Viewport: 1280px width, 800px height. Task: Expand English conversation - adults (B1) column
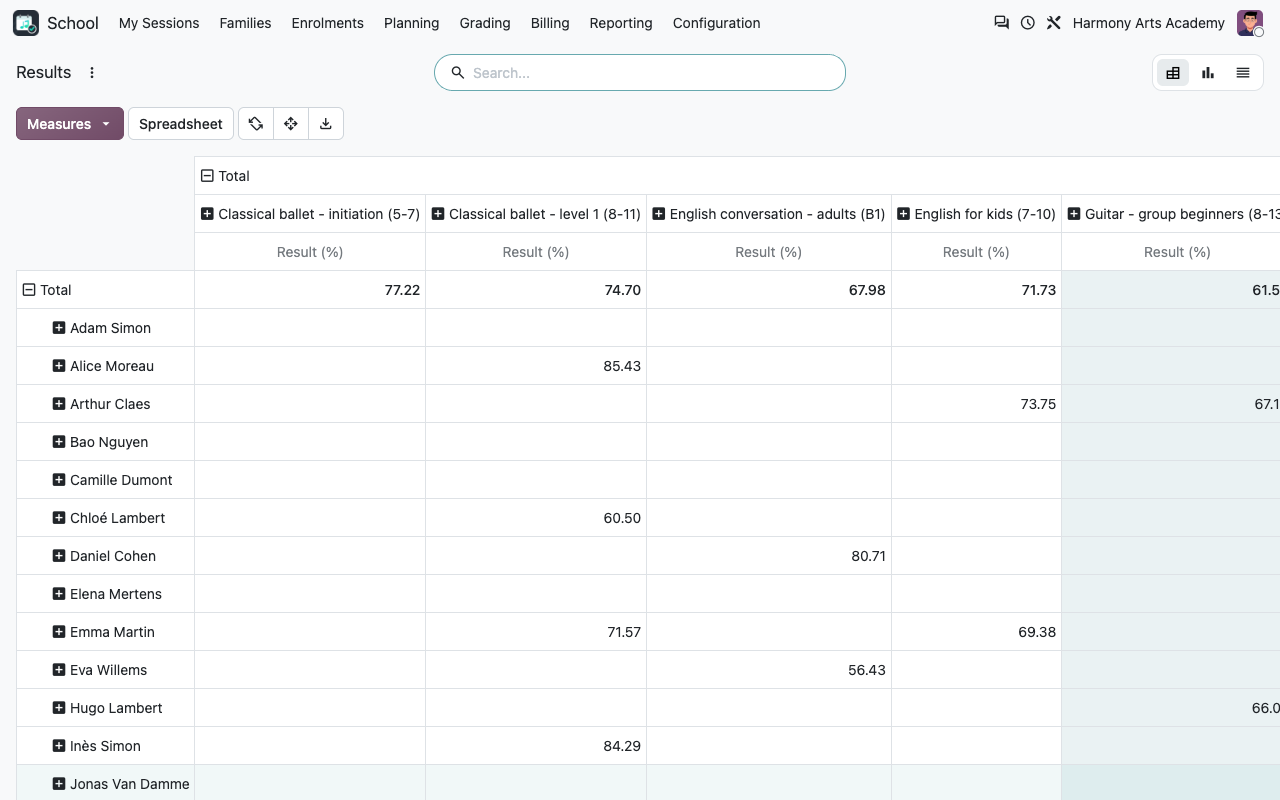tap(658, 214)
